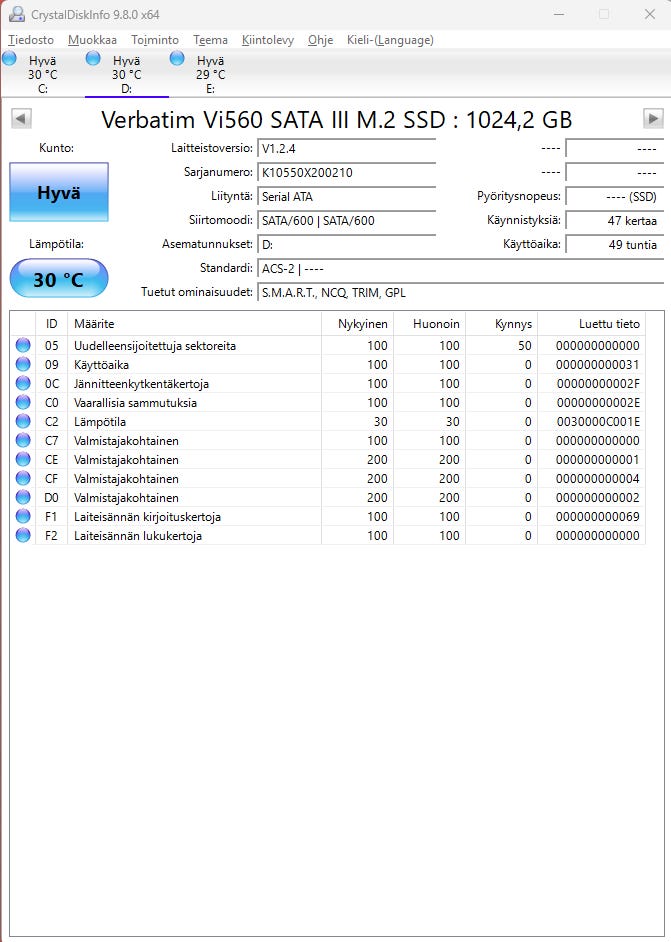Go to previous disk with left arrow
671x942 pixels.
(21, 118)
